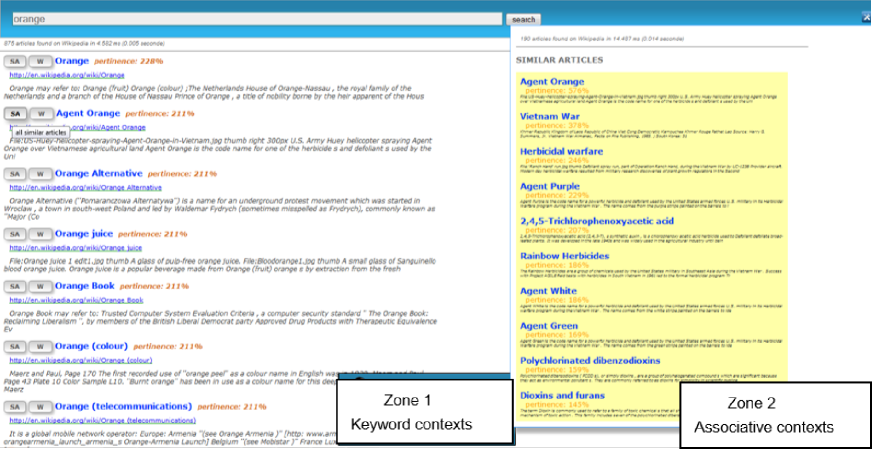Click the 'pertinence: 228%' label beside Orange
Screen dimensions: 872x449
pos(128,61)
